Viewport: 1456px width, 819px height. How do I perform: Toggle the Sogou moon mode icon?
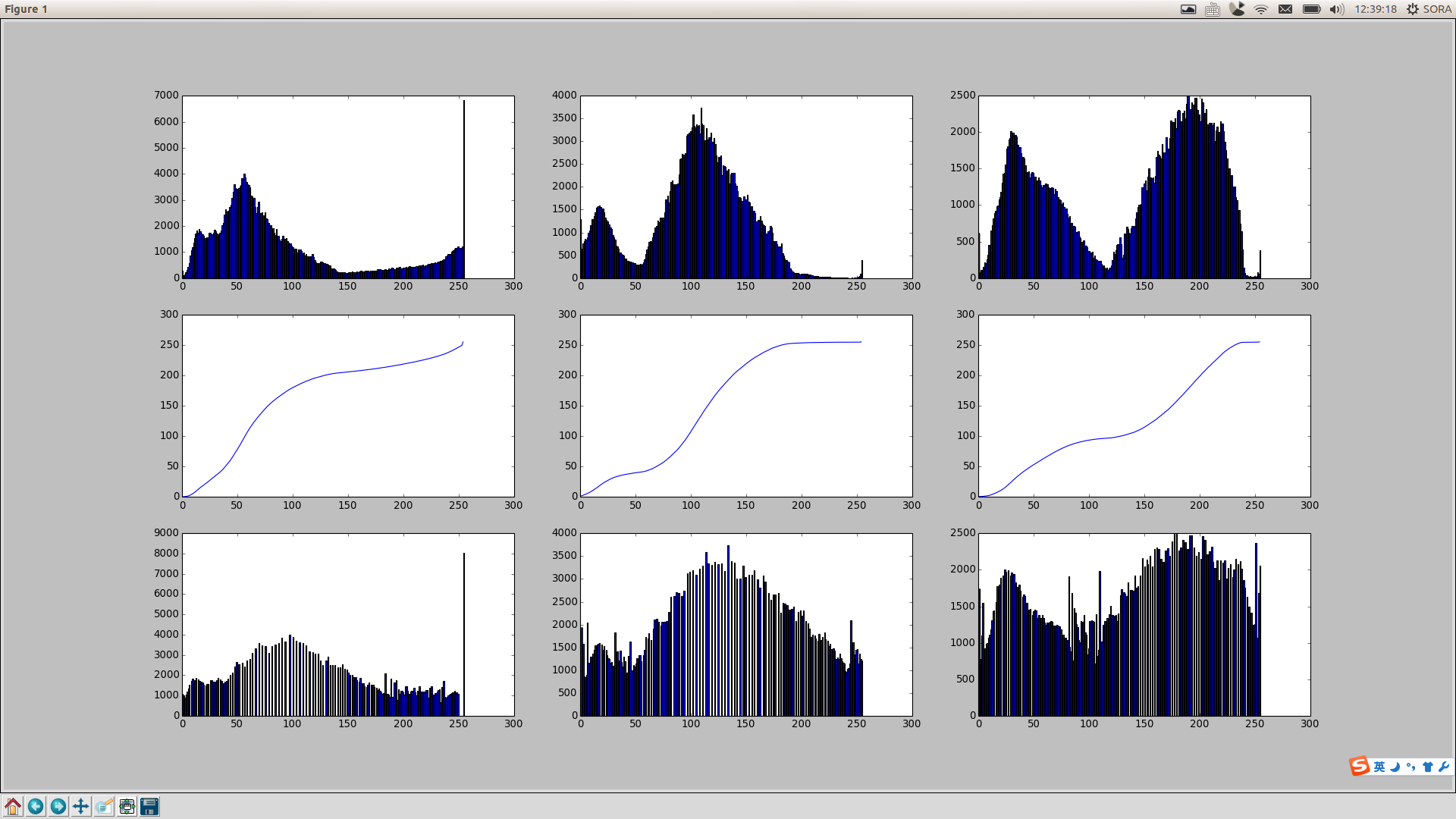click(x=1395, y=767)
